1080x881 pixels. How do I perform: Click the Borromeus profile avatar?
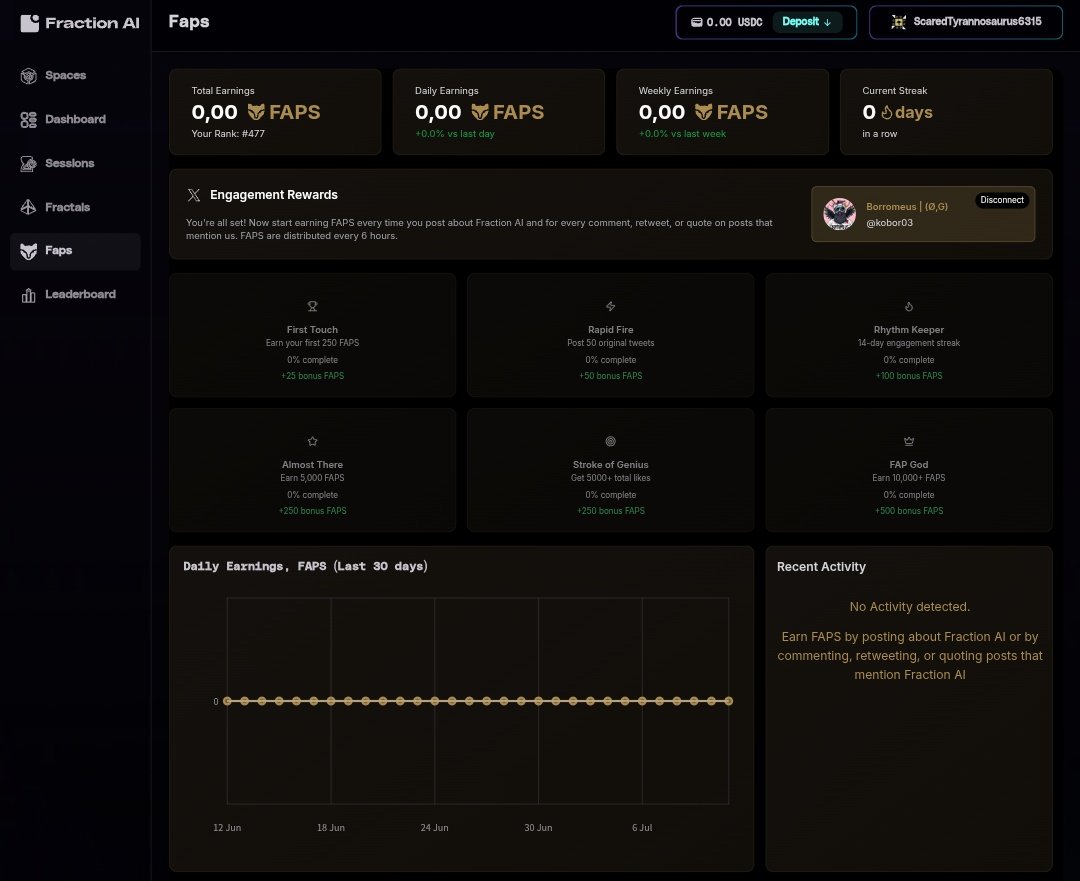[x=840, y=214]
